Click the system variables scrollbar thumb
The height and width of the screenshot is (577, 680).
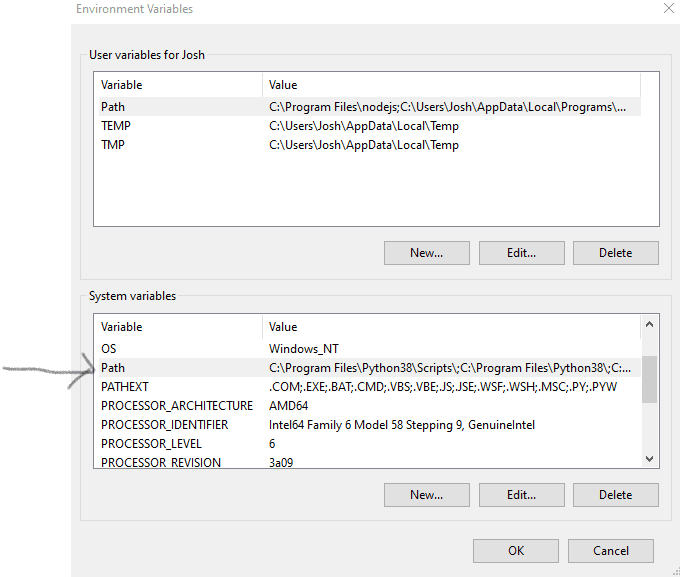tap(649, 379)
